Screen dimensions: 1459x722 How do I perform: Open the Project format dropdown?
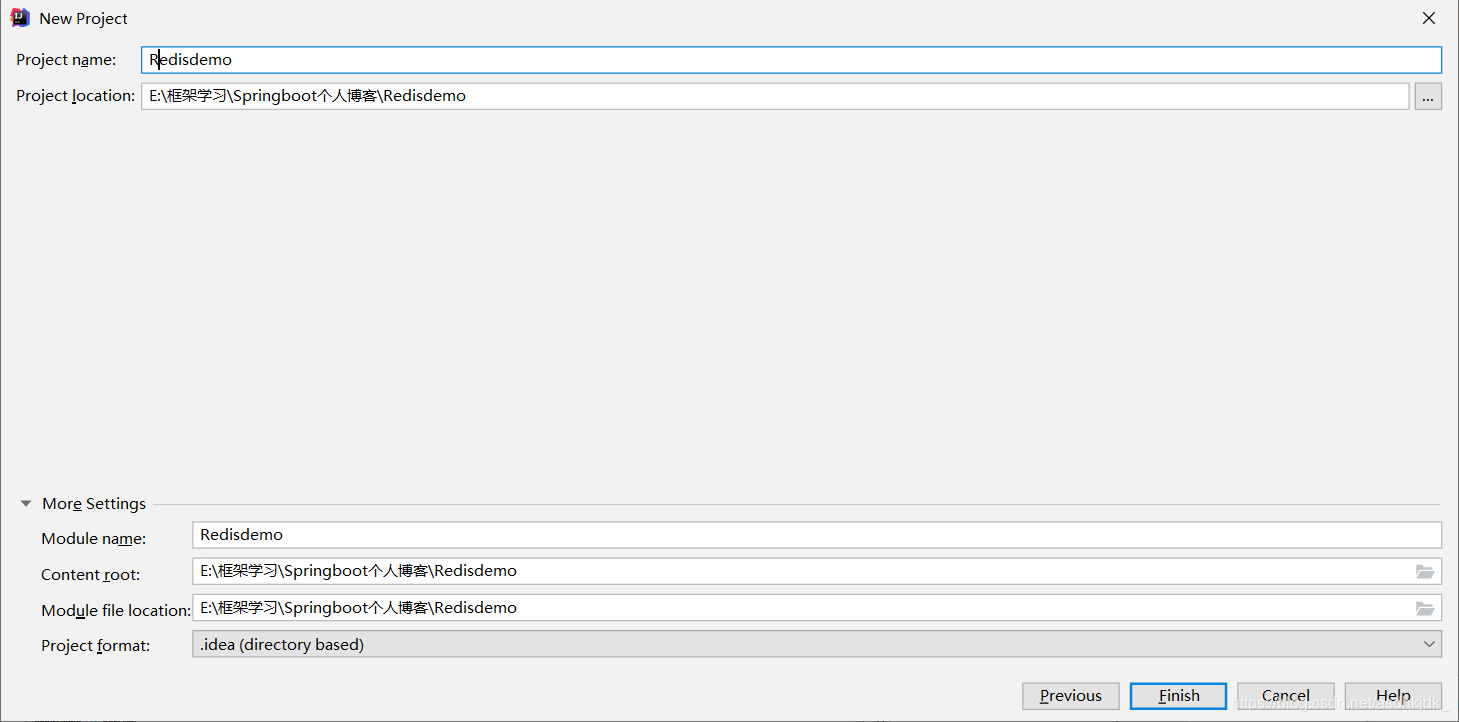[817, 644]
